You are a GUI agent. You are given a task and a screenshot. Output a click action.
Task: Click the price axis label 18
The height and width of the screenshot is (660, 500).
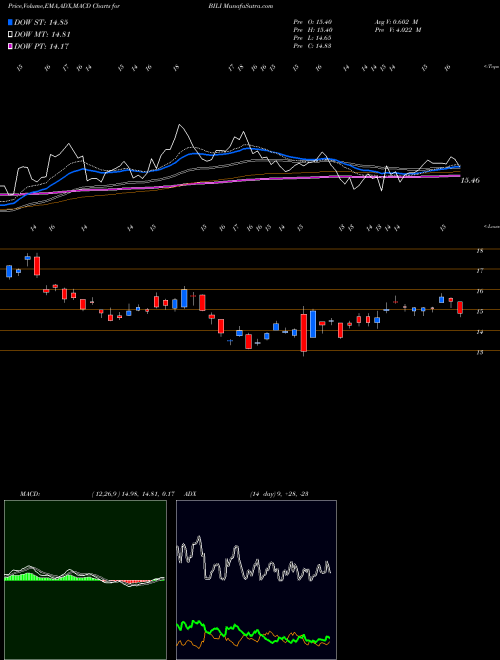[x=479, y=251]
